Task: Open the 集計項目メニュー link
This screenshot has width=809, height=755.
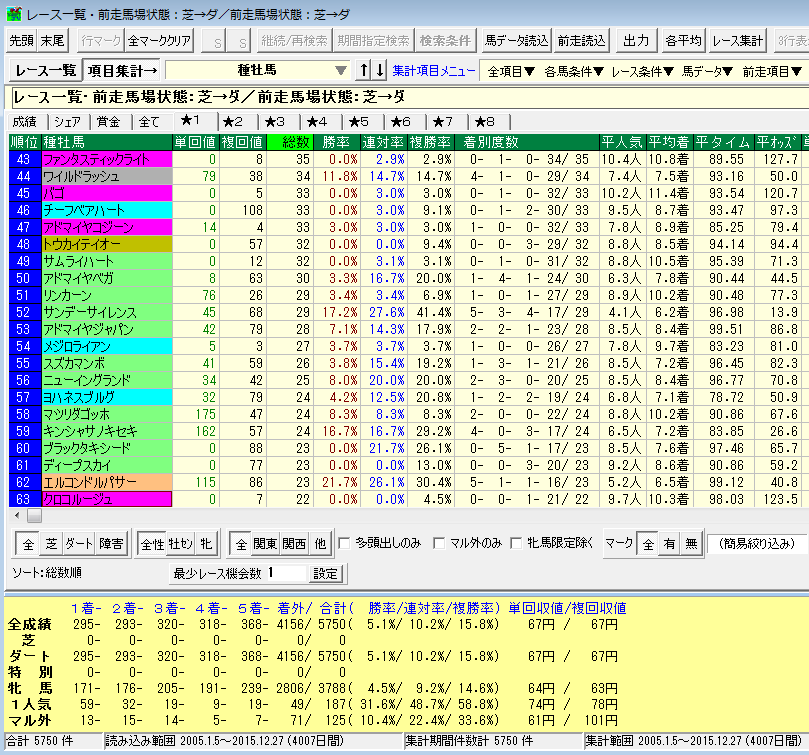Action: pos(434,71)
